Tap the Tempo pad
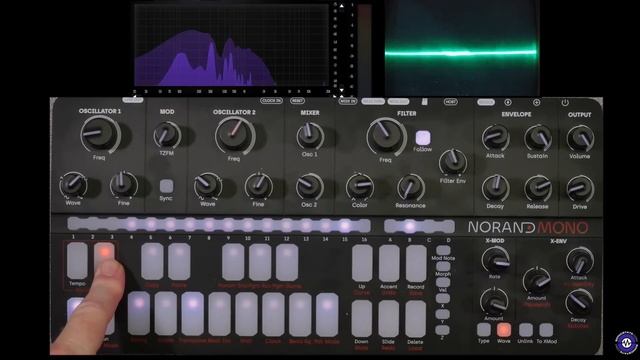The height and width of the screenshot is (360, 640). (x=77, y=261)
